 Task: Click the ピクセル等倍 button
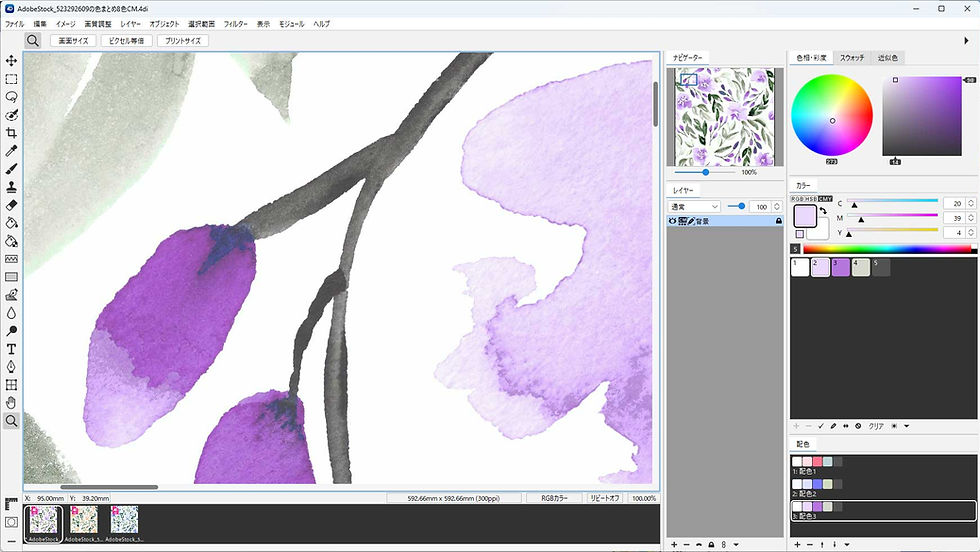(127, 41)
